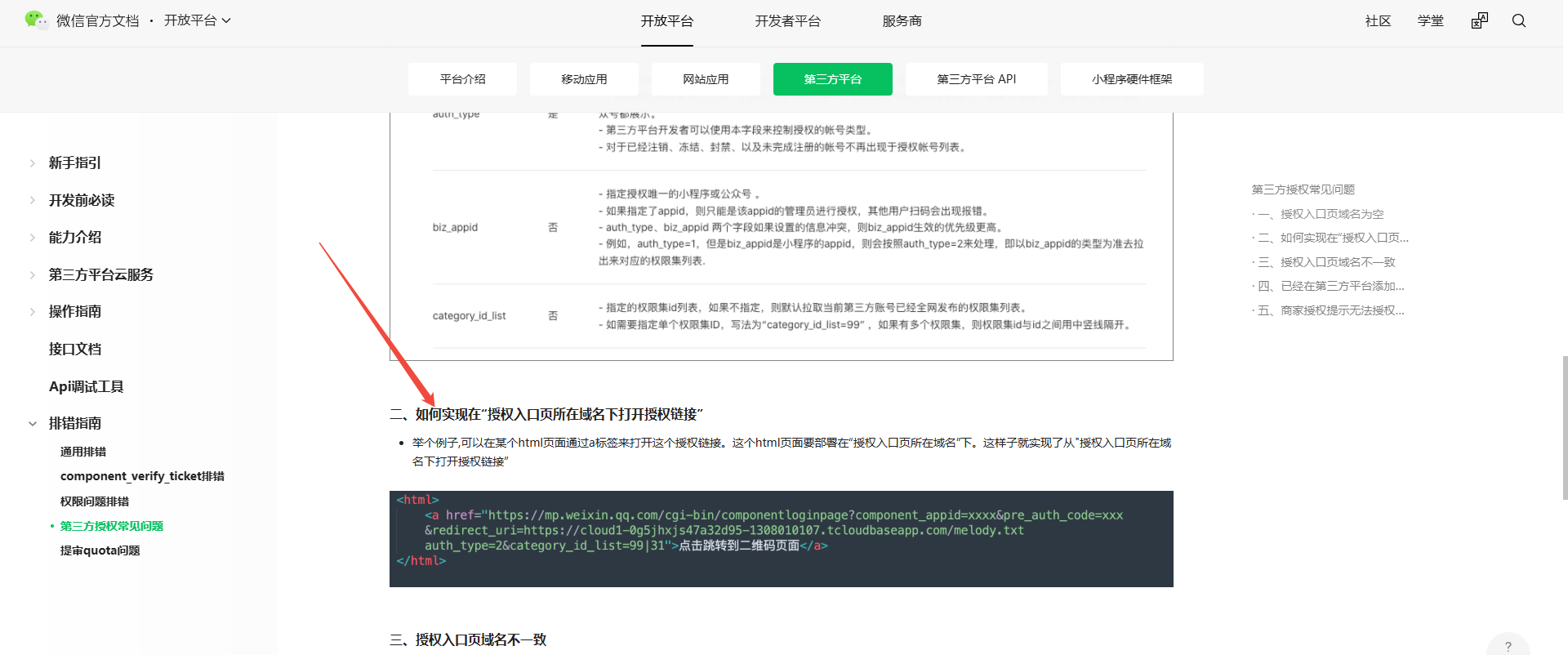Jump to 三、授权入口页域名不一致 outline entry
Viewport: 1568px width, 655px height.
[x=1326, y=262]
